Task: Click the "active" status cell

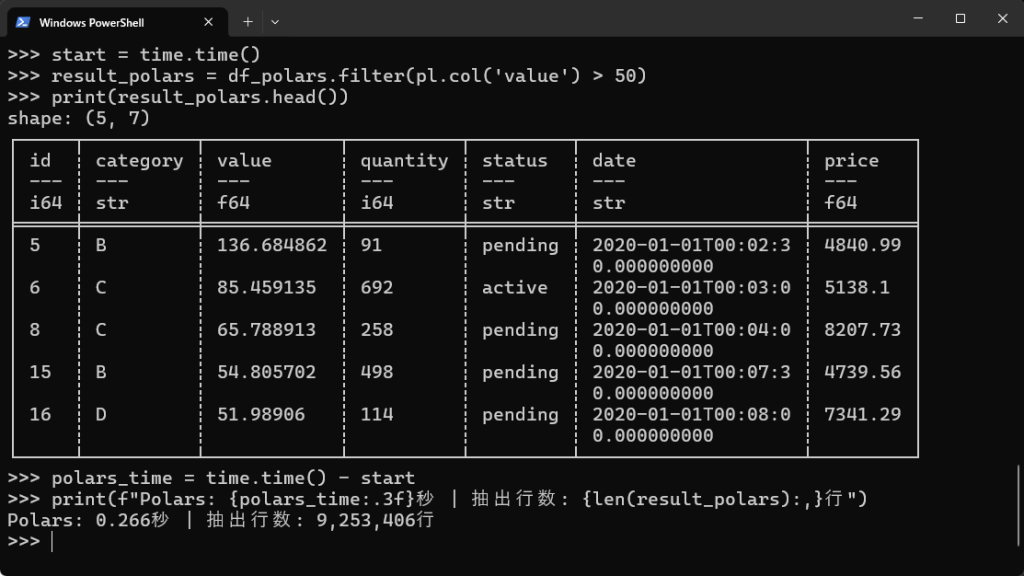Action: coord(515,288)
